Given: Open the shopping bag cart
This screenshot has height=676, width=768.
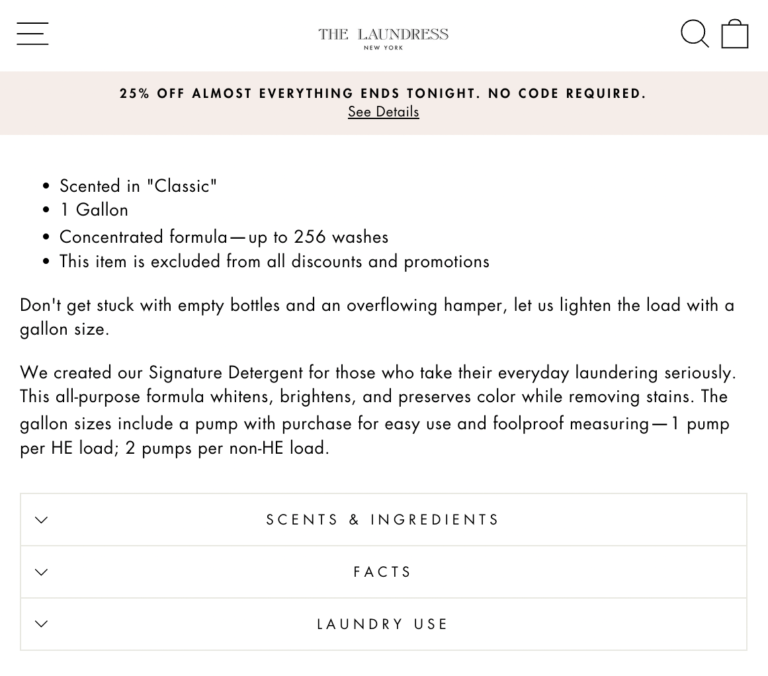Looking at the screenshot, I should point(735,34).
